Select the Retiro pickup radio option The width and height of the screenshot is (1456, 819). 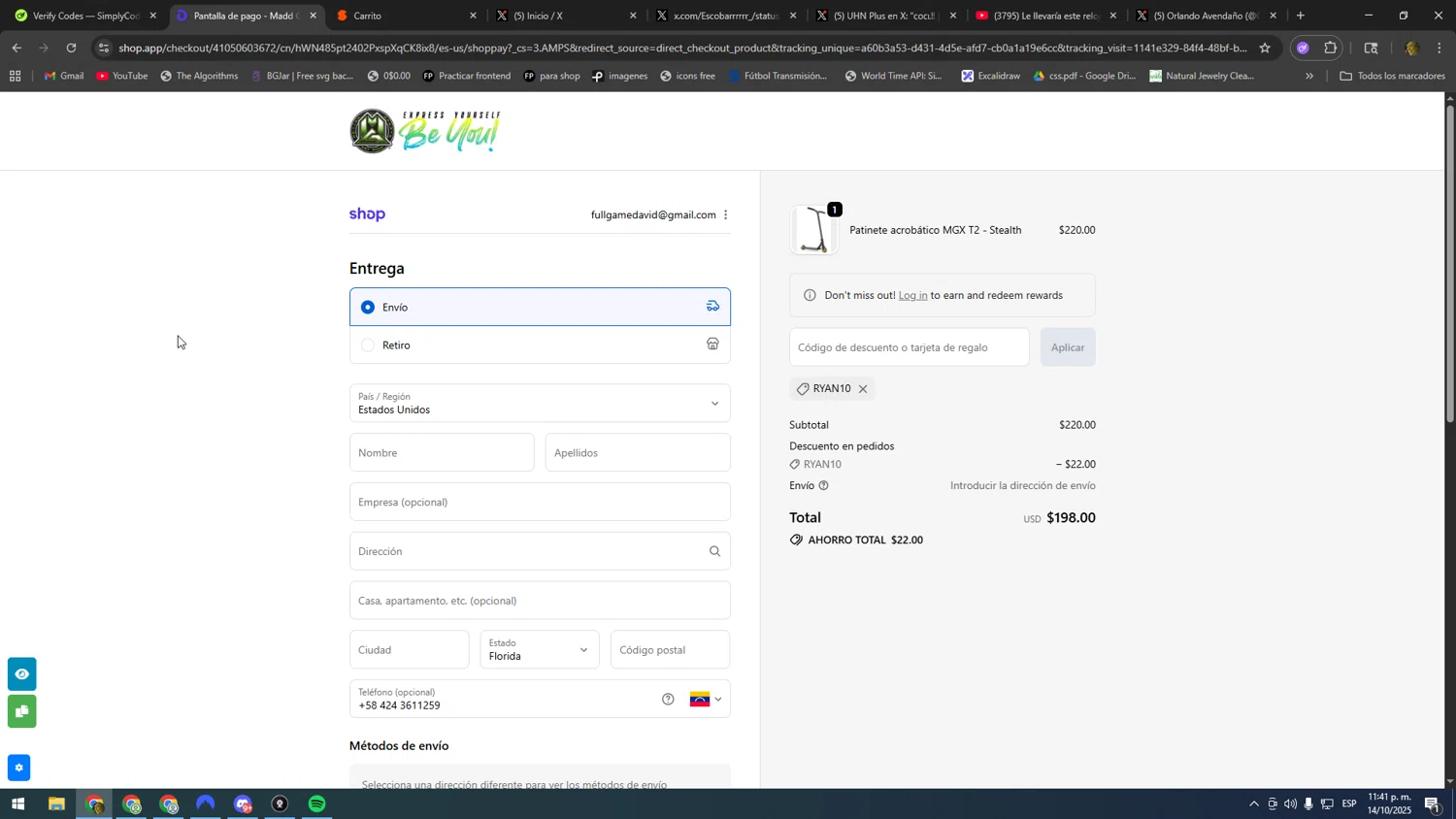368,345
